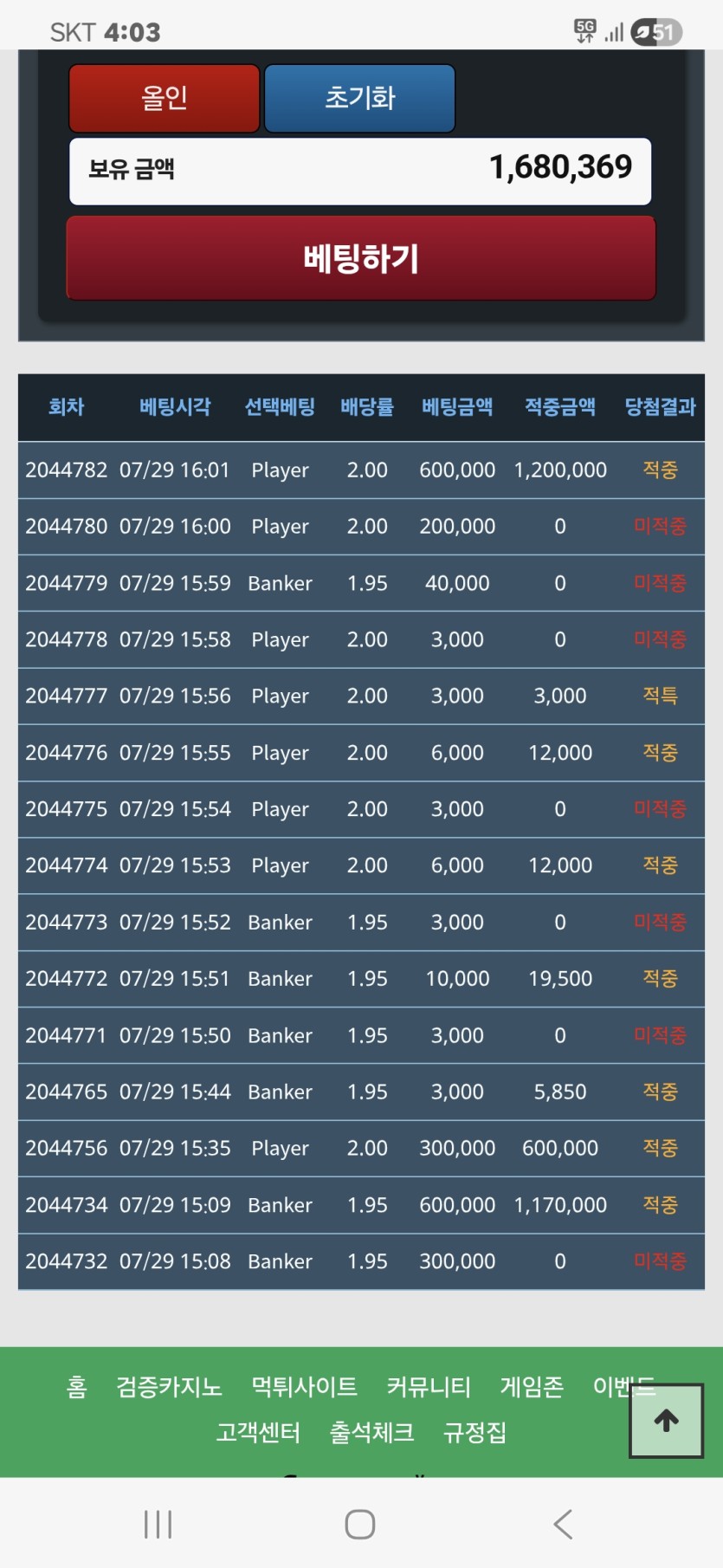Tap the scroll-to-top arrow icon

coord(666,1421)
